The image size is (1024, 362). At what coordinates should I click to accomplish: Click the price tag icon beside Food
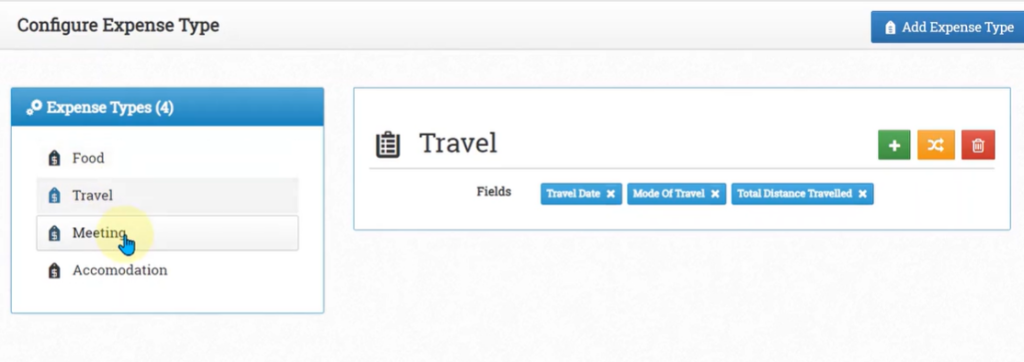pyautogui.click(x=55, y=158)
